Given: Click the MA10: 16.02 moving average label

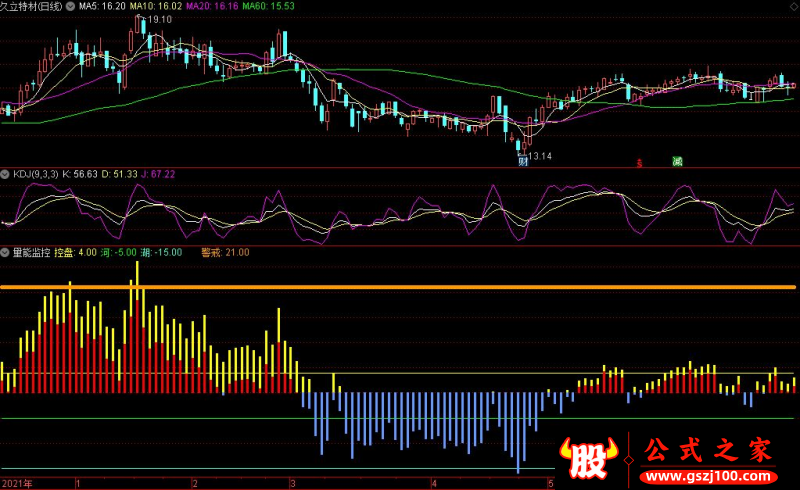Looking at the screenshot, I should tap(156, 7).
